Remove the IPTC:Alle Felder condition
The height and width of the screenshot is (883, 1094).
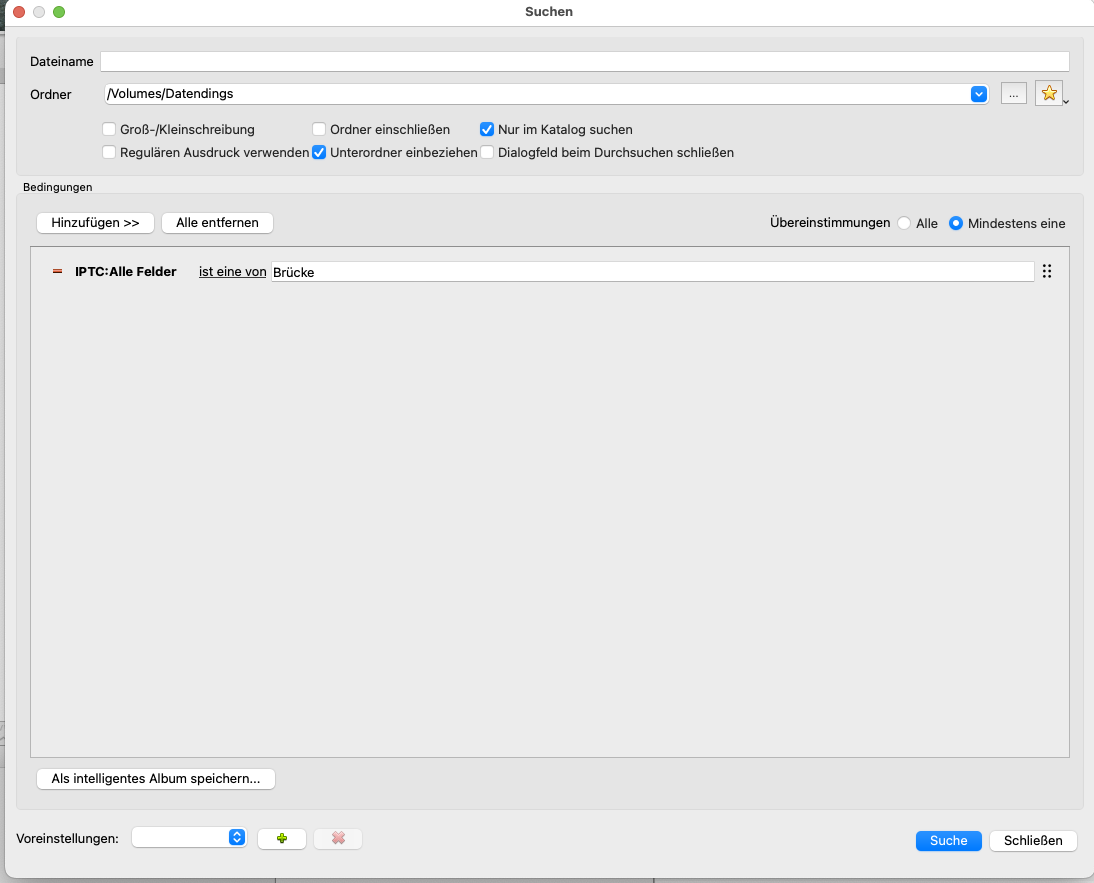[58, 271]
